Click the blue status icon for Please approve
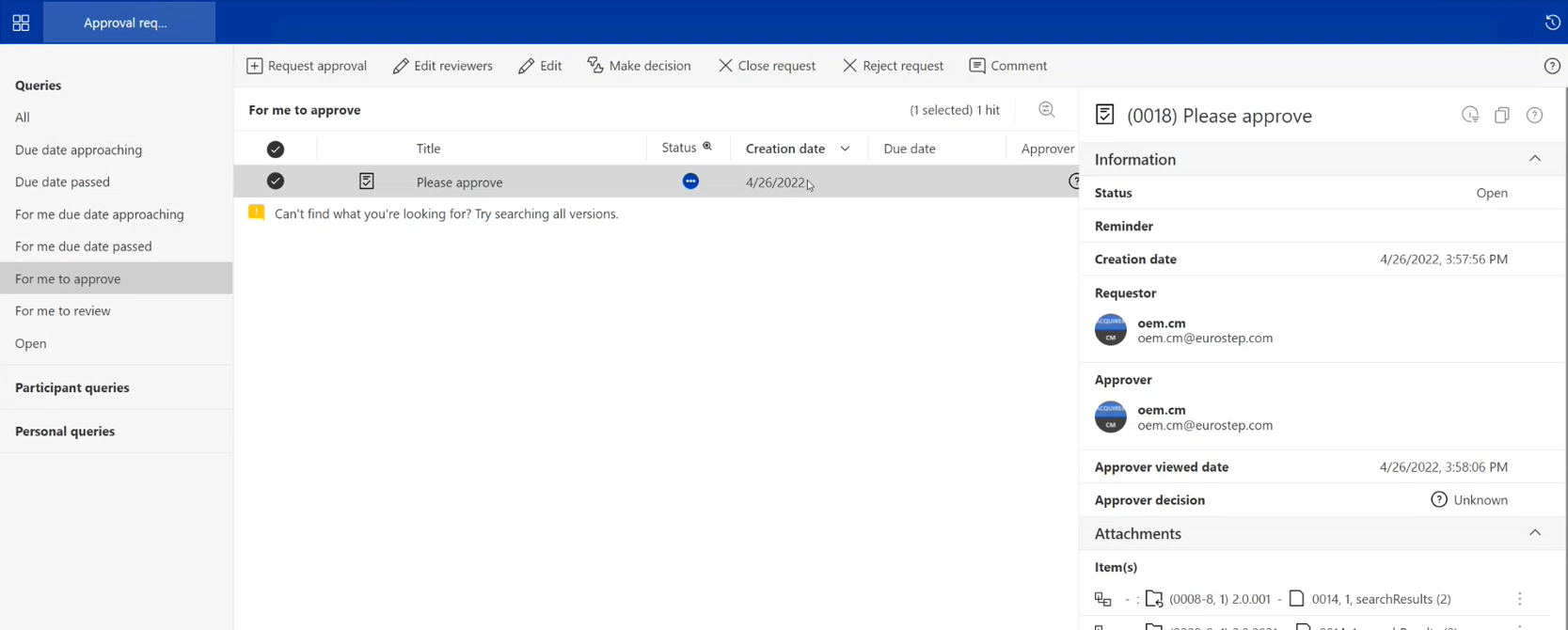1568x630 pixels. point(690,181)
